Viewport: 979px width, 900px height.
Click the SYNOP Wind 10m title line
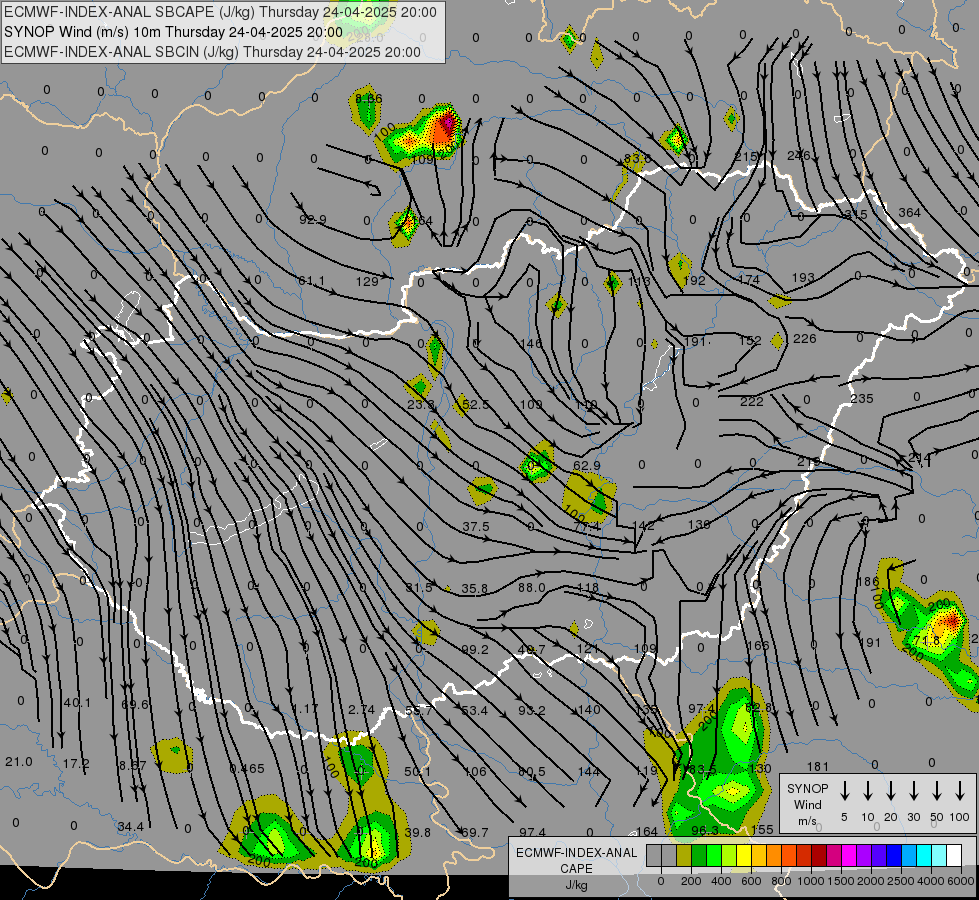[173, 32]
